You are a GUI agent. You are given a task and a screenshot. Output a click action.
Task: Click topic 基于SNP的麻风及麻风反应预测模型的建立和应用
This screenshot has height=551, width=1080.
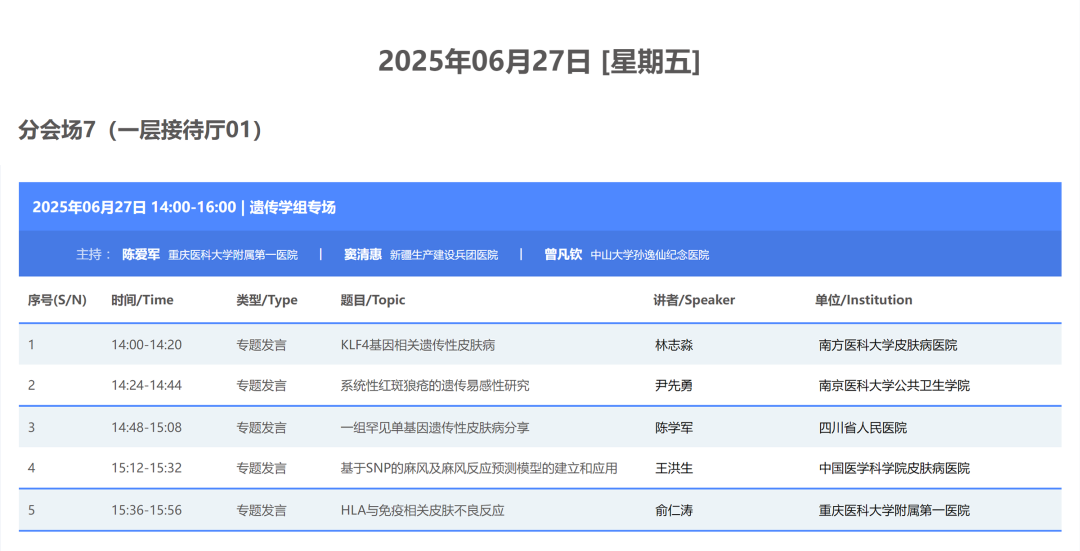click(479, 468)
